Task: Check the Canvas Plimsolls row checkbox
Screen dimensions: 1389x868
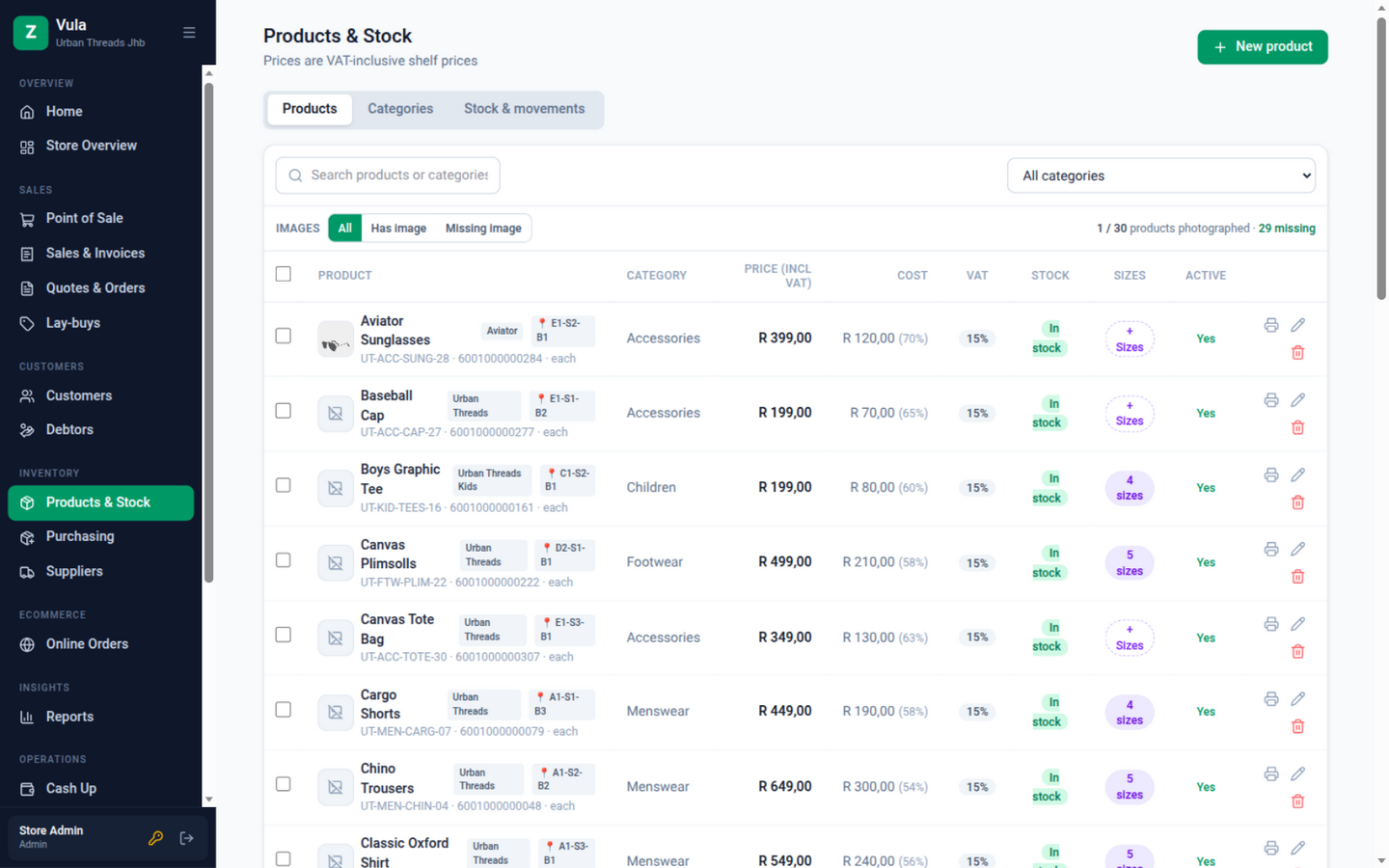Action: (283, 560)
